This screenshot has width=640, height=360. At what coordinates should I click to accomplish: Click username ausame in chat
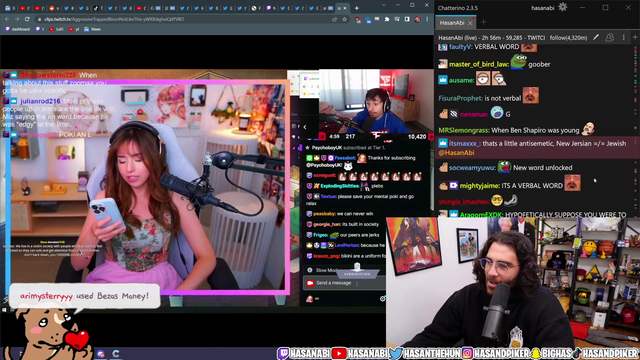pyautogui.click(x=461, y=80)
